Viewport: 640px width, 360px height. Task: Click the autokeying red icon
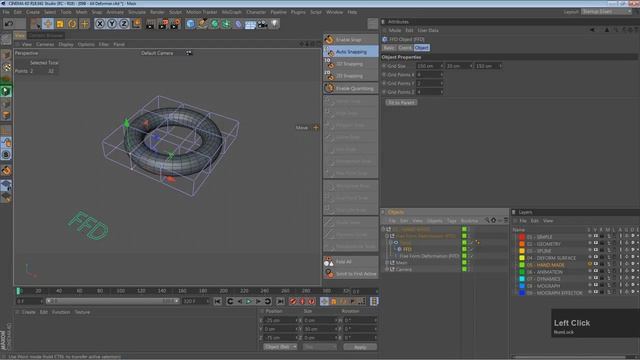click(x=302, y=301)
